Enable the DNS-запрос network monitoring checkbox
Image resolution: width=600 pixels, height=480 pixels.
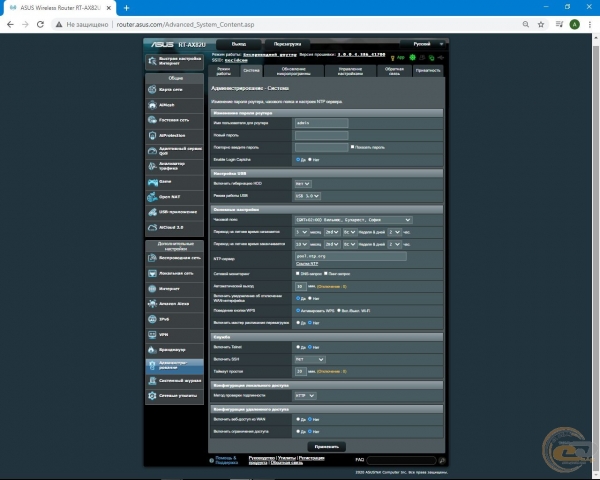click(297, 273)
